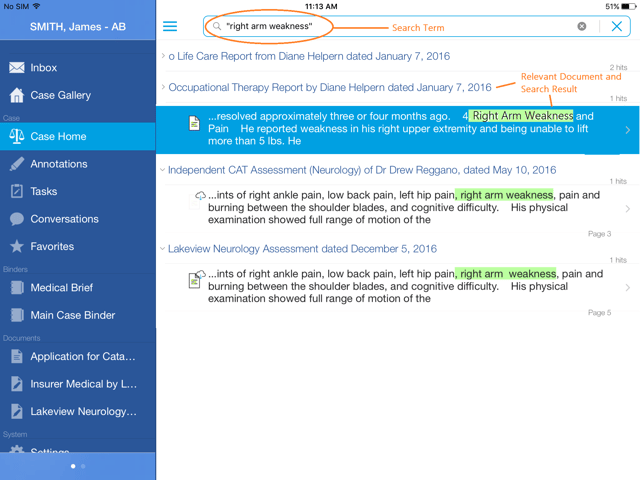
Task: Select the Case Gallery menu label
Action: point(61,96)
